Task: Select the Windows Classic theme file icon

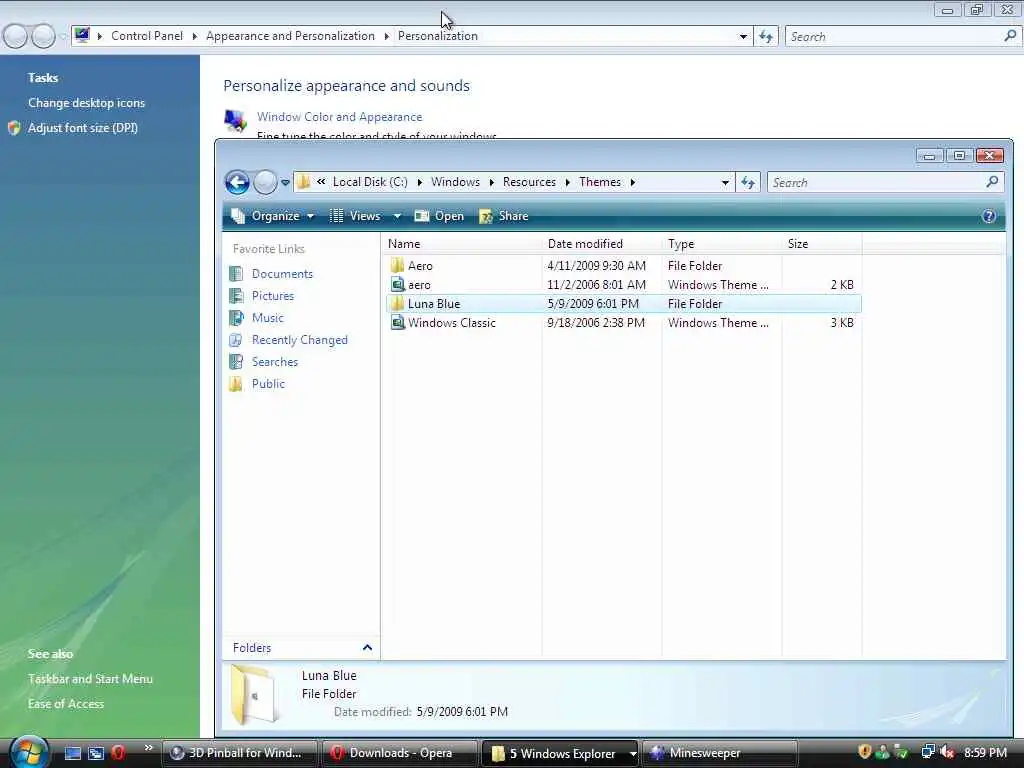Action: tap(397, 323)
